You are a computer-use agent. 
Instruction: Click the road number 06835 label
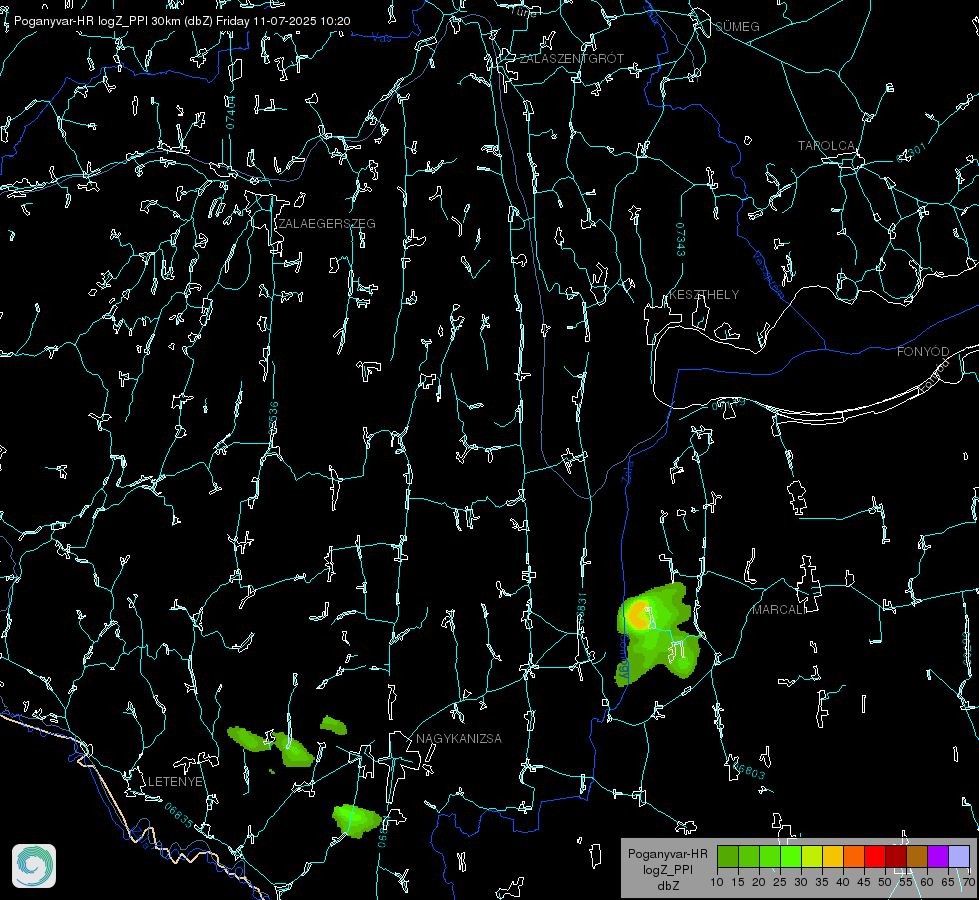(179, 815)
